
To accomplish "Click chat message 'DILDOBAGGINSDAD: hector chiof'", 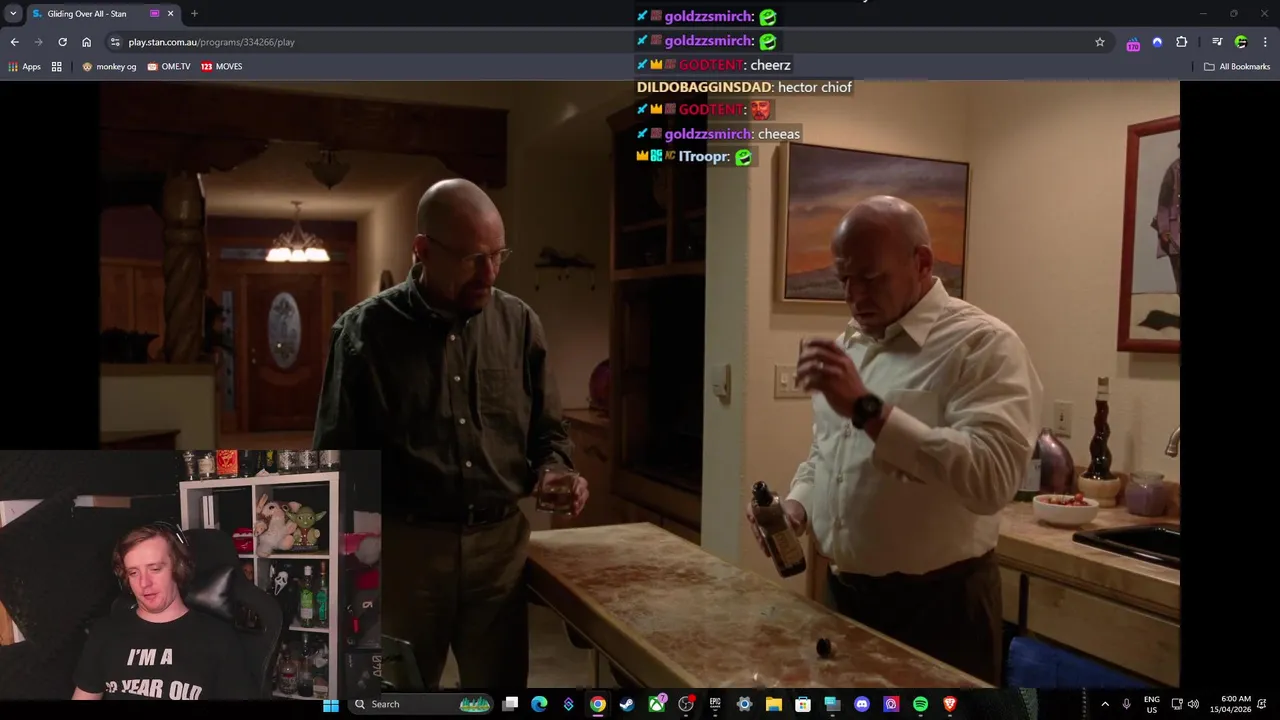I will point(744,87).
